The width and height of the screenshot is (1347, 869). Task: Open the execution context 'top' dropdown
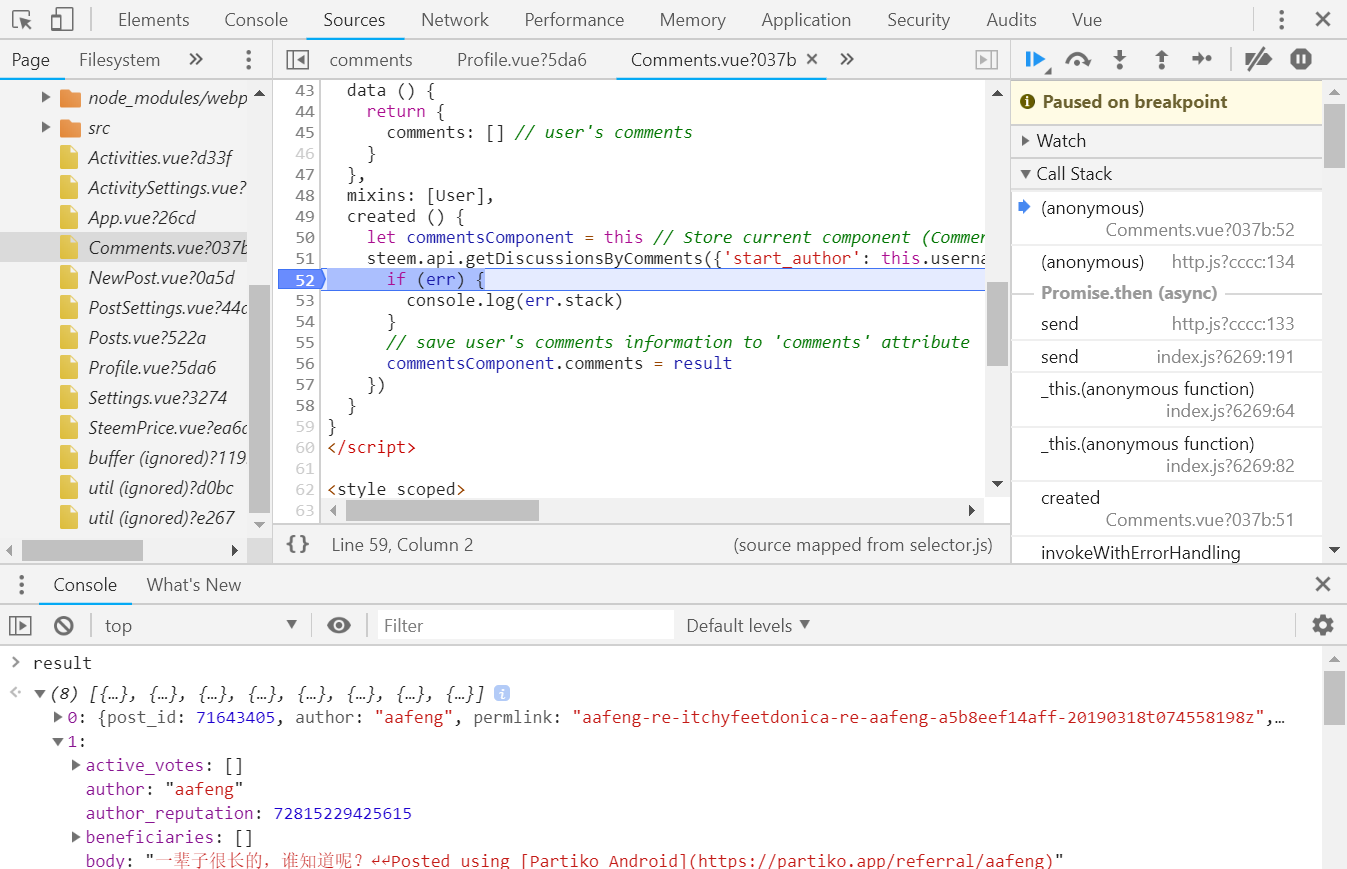click(x=201, y=625)
